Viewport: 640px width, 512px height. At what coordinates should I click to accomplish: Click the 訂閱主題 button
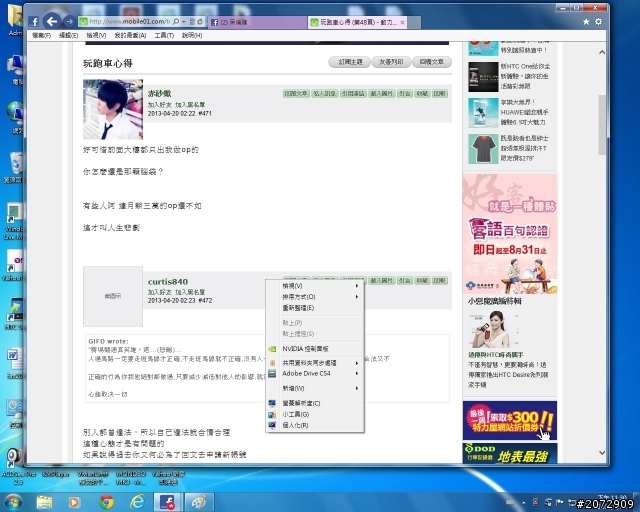tap(350, 62)
